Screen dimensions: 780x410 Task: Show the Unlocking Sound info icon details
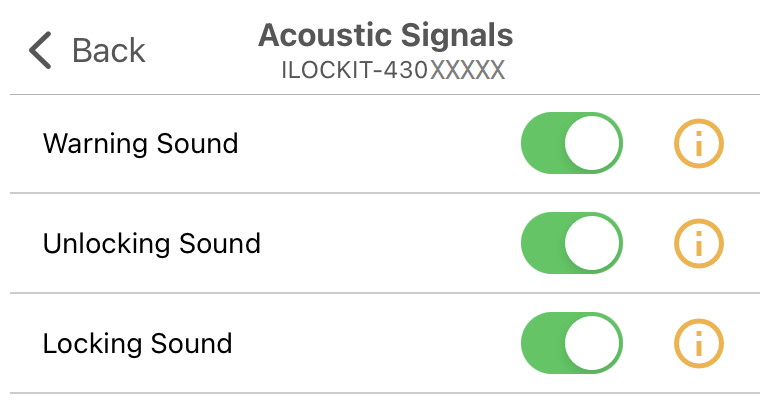pos(698,244)
